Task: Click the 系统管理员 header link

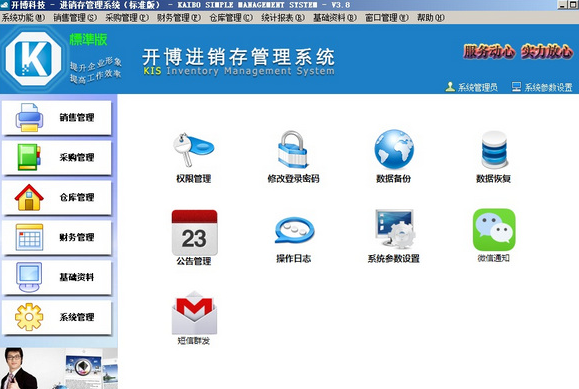Action: click(x=477, y=87)
